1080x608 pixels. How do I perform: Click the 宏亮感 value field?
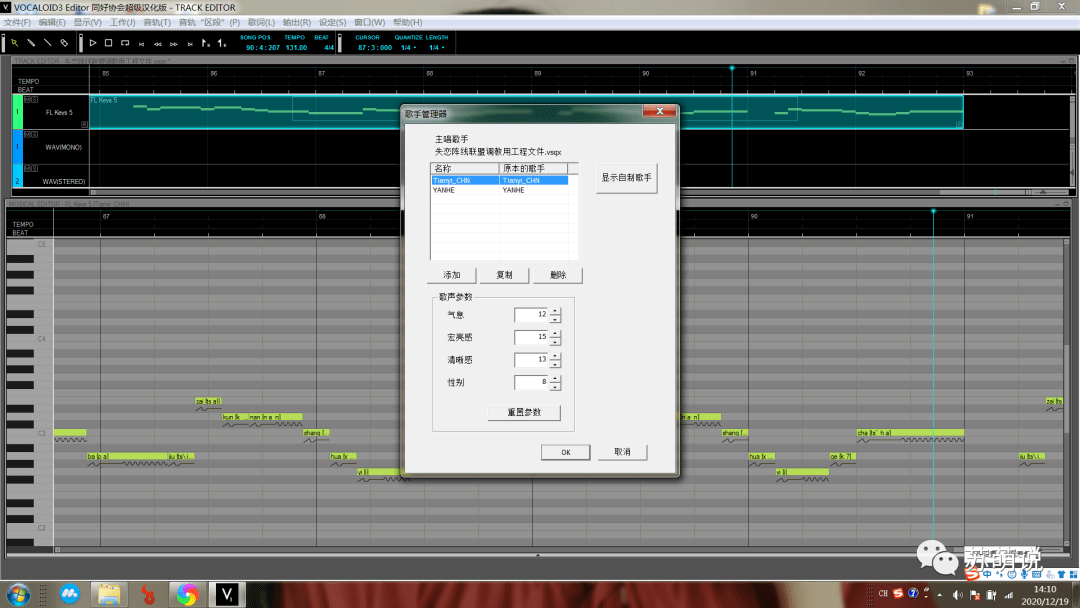[531, 337]
